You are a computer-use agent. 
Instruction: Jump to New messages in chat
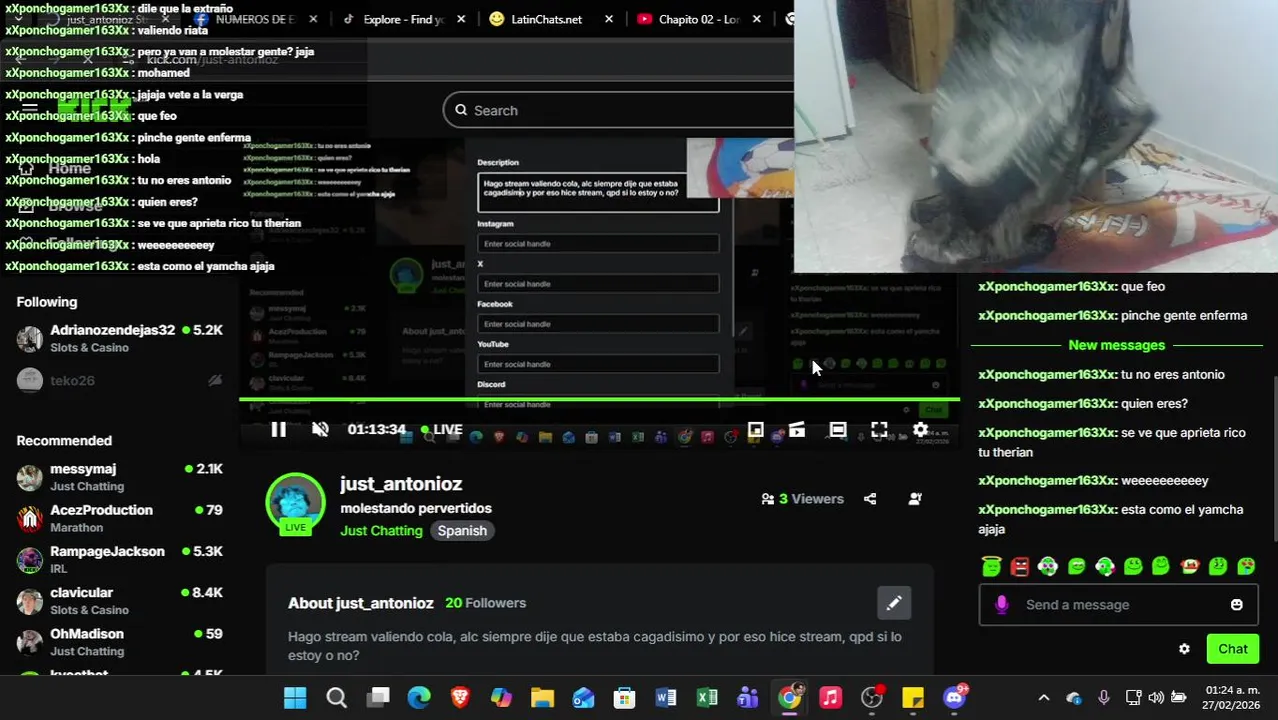[1116, 345]
